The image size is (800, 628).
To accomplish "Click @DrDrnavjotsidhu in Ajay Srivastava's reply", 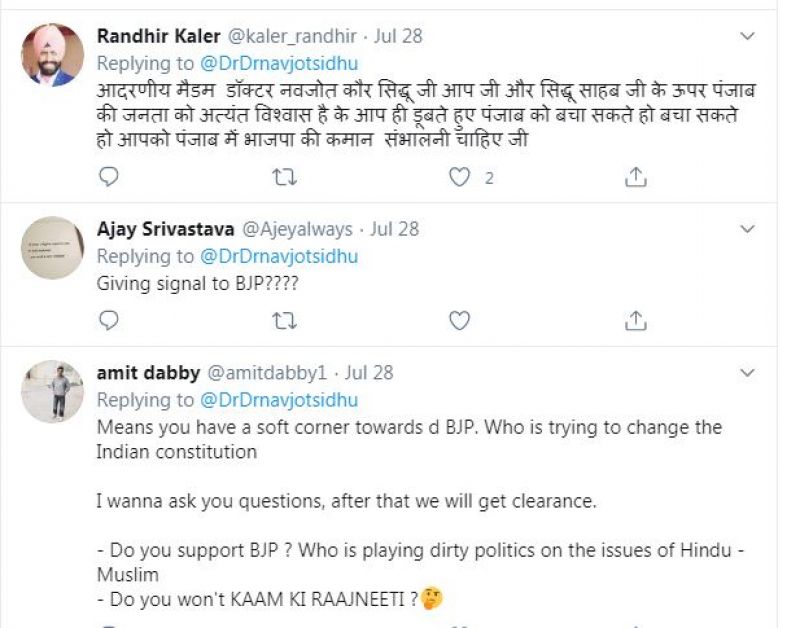I will point(279,256).
